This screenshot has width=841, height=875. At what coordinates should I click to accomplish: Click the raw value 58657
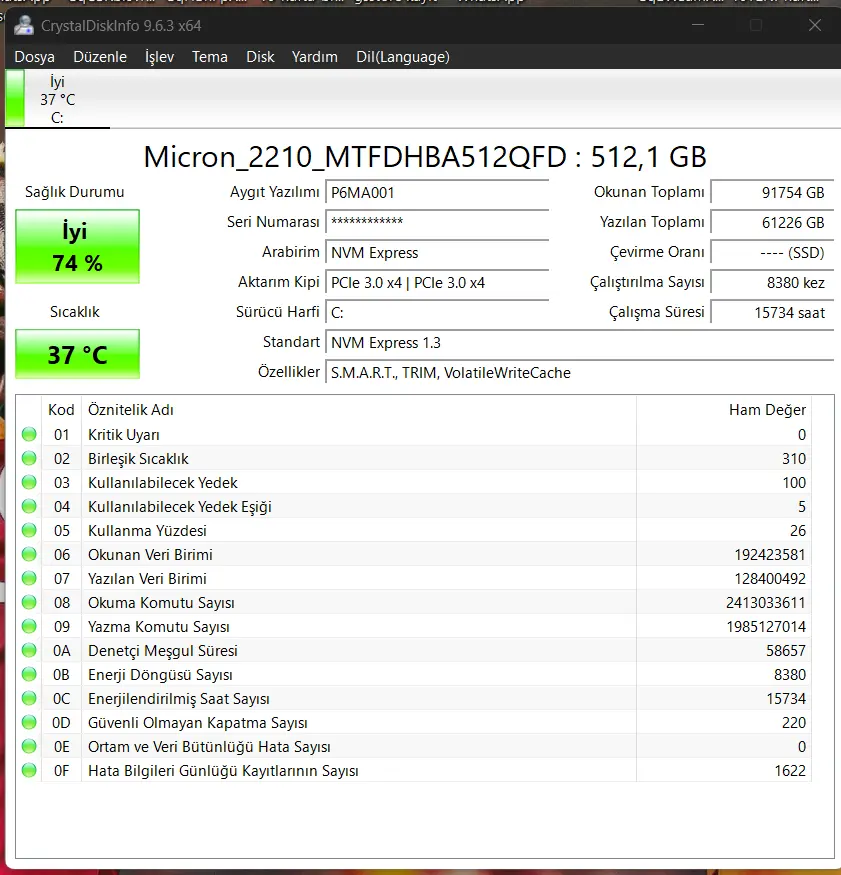pyautogui.click(x=786, y=651)
